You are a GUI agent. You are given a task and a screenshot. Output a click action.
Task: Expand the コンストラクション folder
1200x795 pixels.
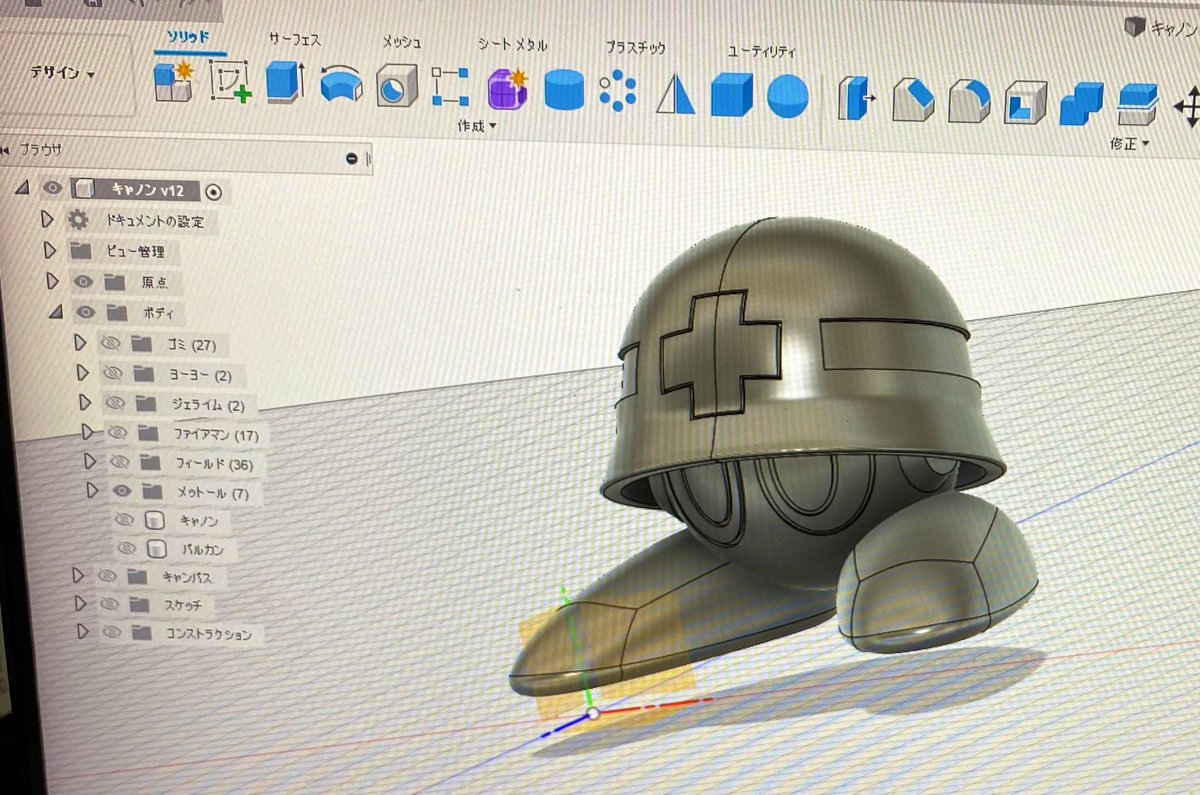coord(81,632)
